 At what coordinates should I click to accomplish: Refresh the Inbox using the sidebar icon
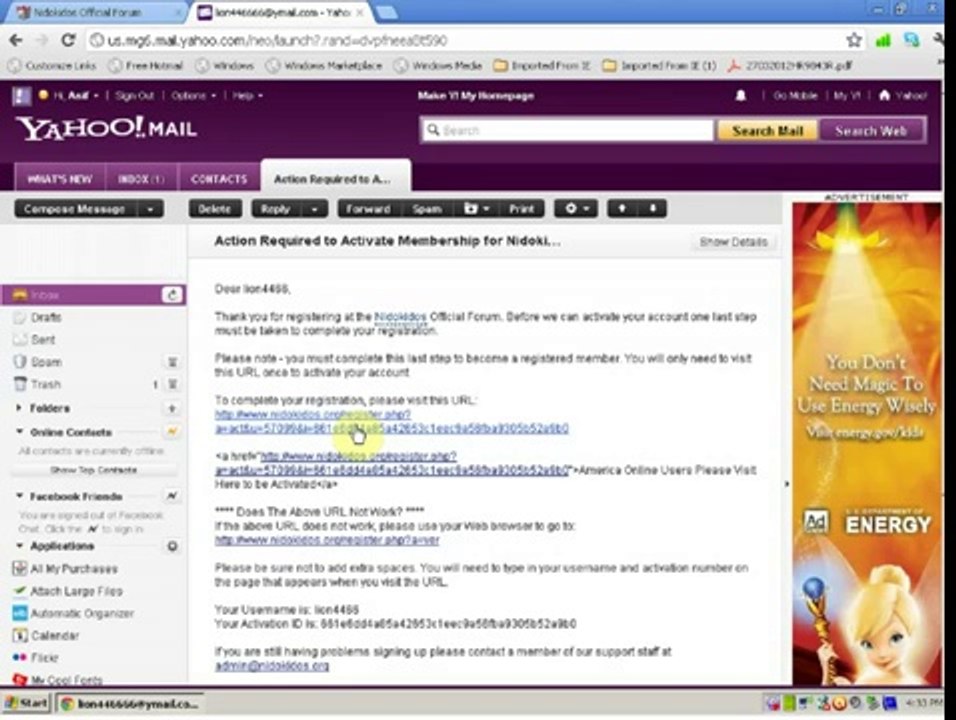[x=172, y=295]
